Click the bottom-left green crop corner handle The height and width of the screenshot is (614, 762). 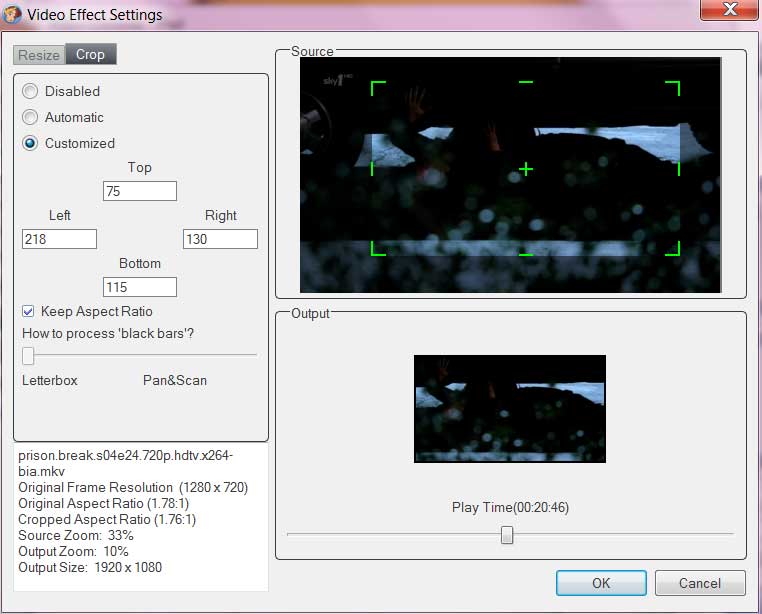[378, 248]
